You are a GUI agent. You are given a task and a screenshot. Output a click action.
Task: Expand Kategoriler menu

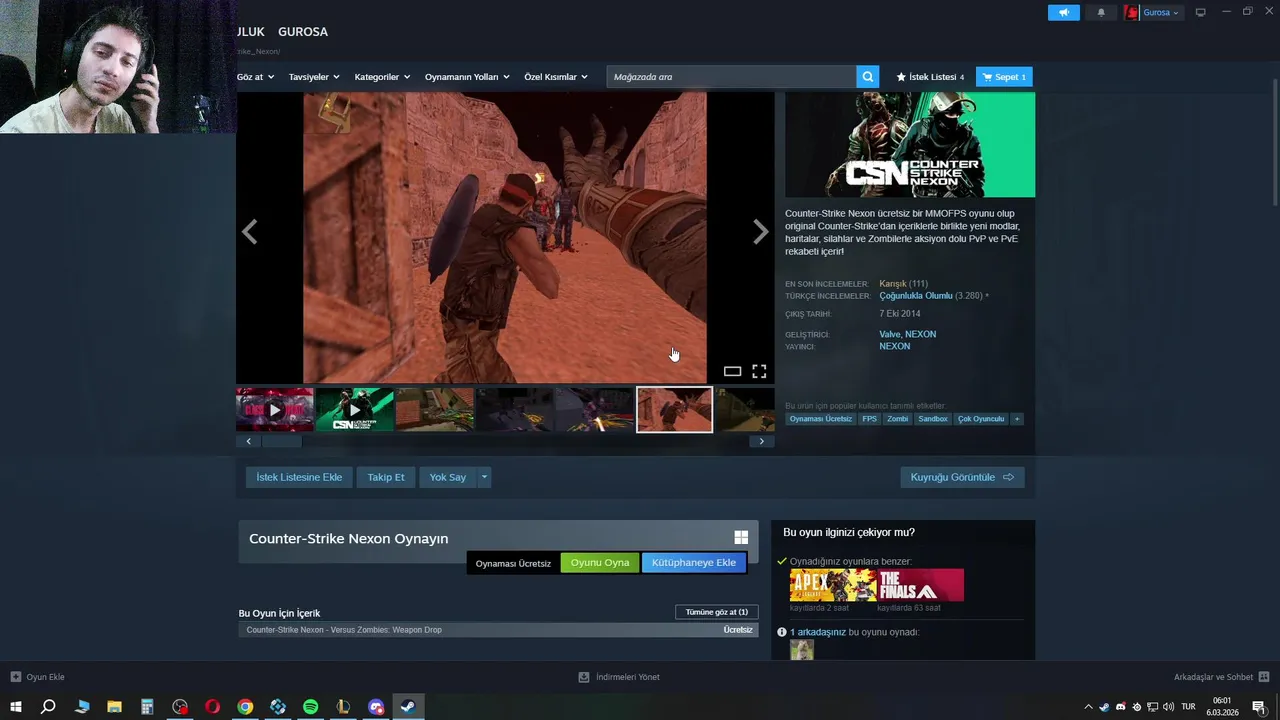382,77
